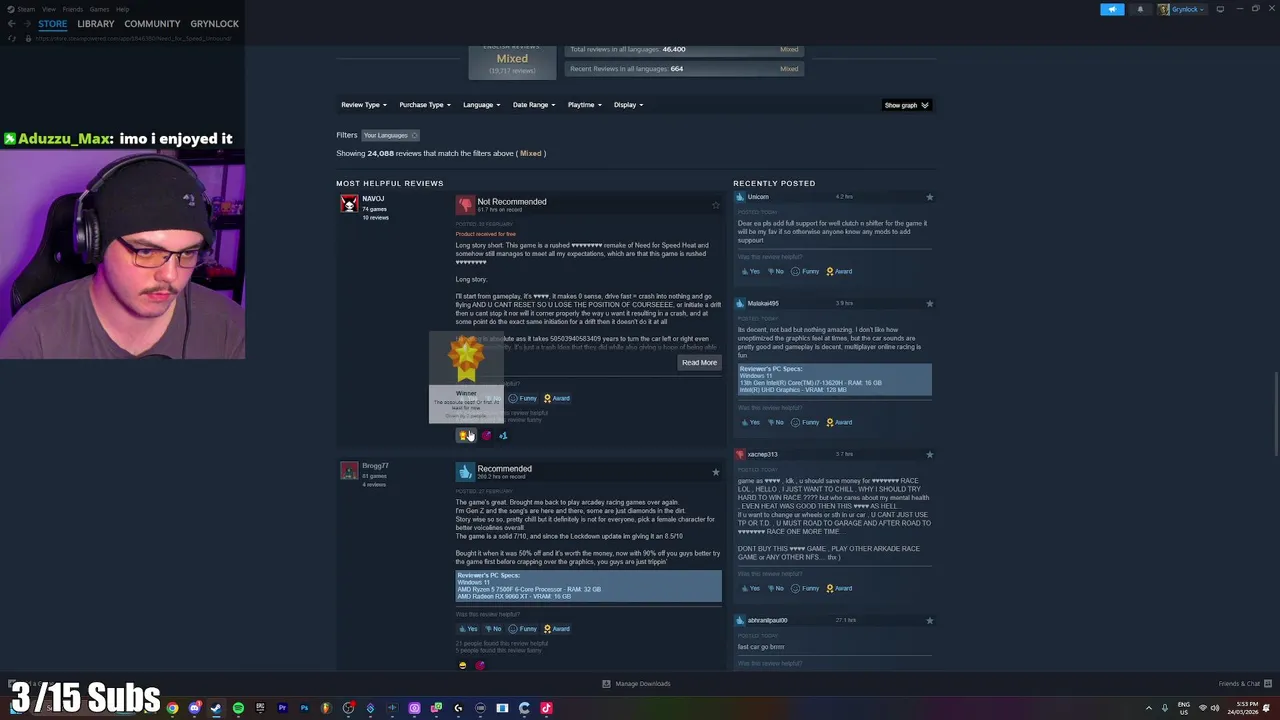Click the blue announcements megaphone button
The height and width of the screenshot is (720, 1280).
1112,9
